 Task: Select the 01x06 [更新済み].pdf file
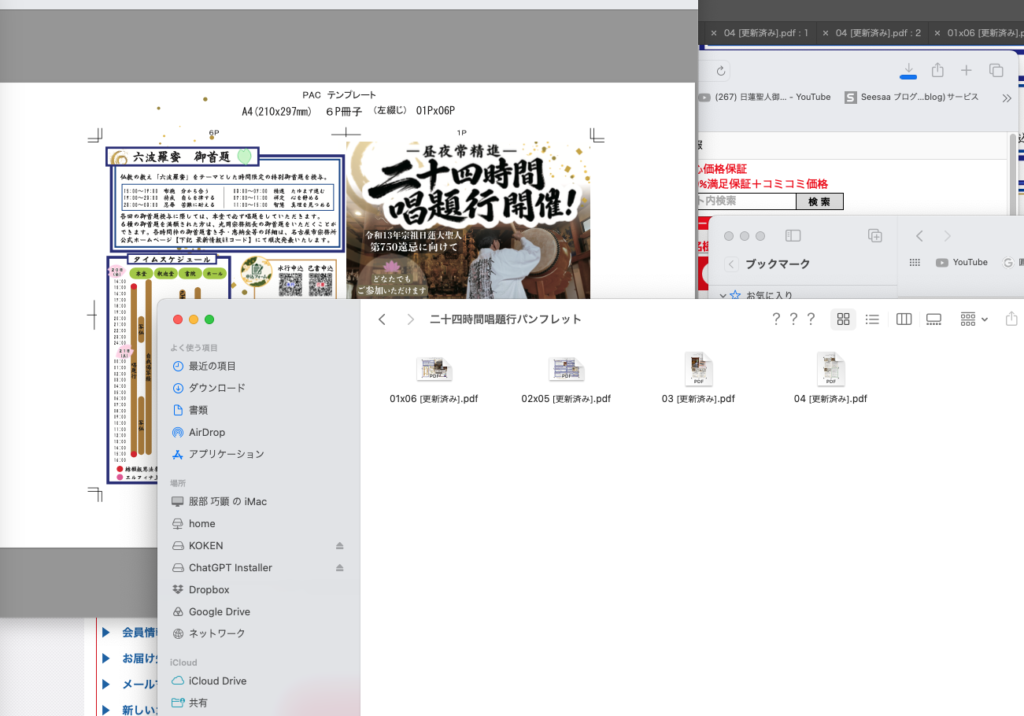434,380
